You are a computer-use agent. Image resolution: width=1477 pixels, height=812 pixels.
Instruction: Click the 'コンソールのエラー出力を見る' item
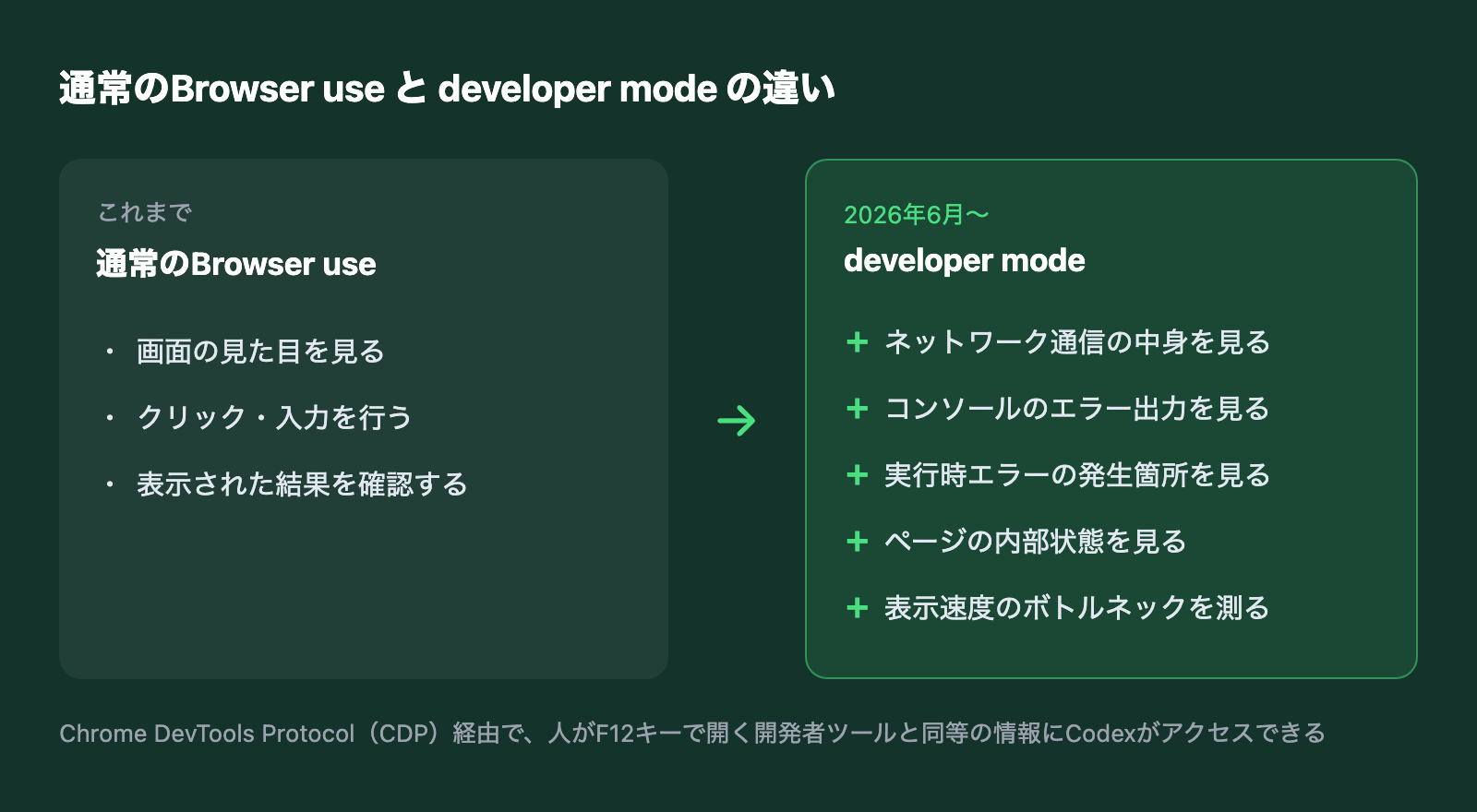(x=1077, y=409)
